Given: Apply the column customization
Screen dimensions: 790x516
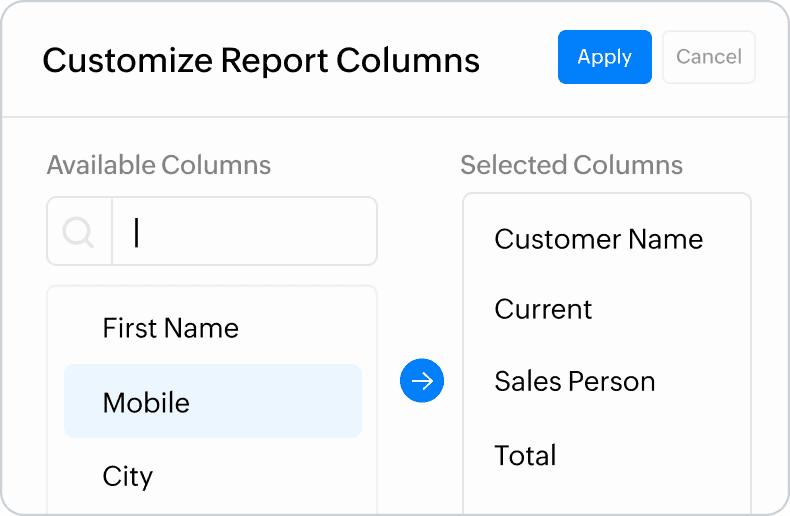Looking at the screenshot, I should [604, 57].
